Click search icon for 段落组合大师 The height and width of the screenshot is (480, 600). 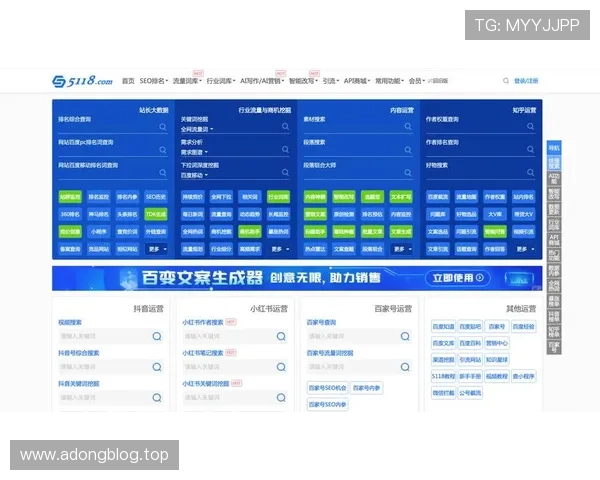(408, 173)
